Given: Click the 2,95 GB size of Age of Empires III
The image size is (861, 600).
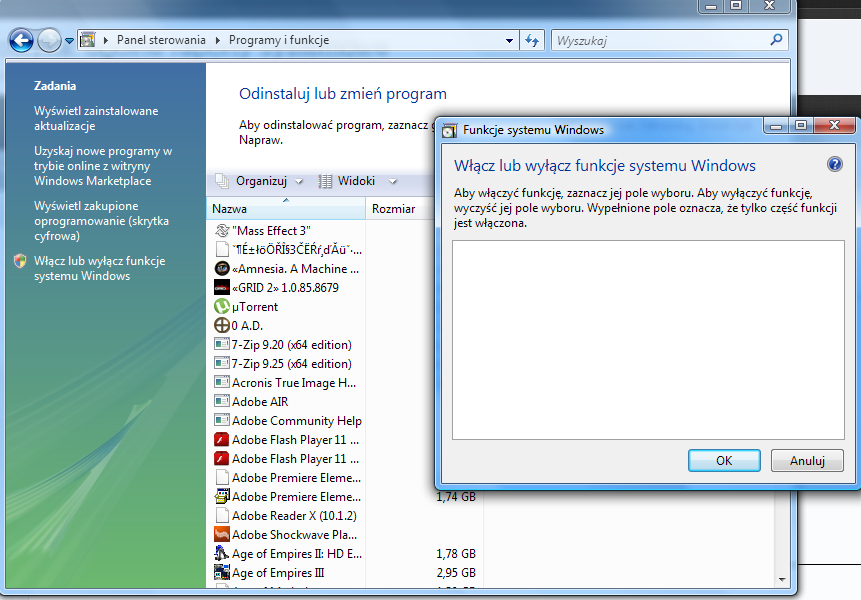Looking at the screenshot, I should pos(456,573).
